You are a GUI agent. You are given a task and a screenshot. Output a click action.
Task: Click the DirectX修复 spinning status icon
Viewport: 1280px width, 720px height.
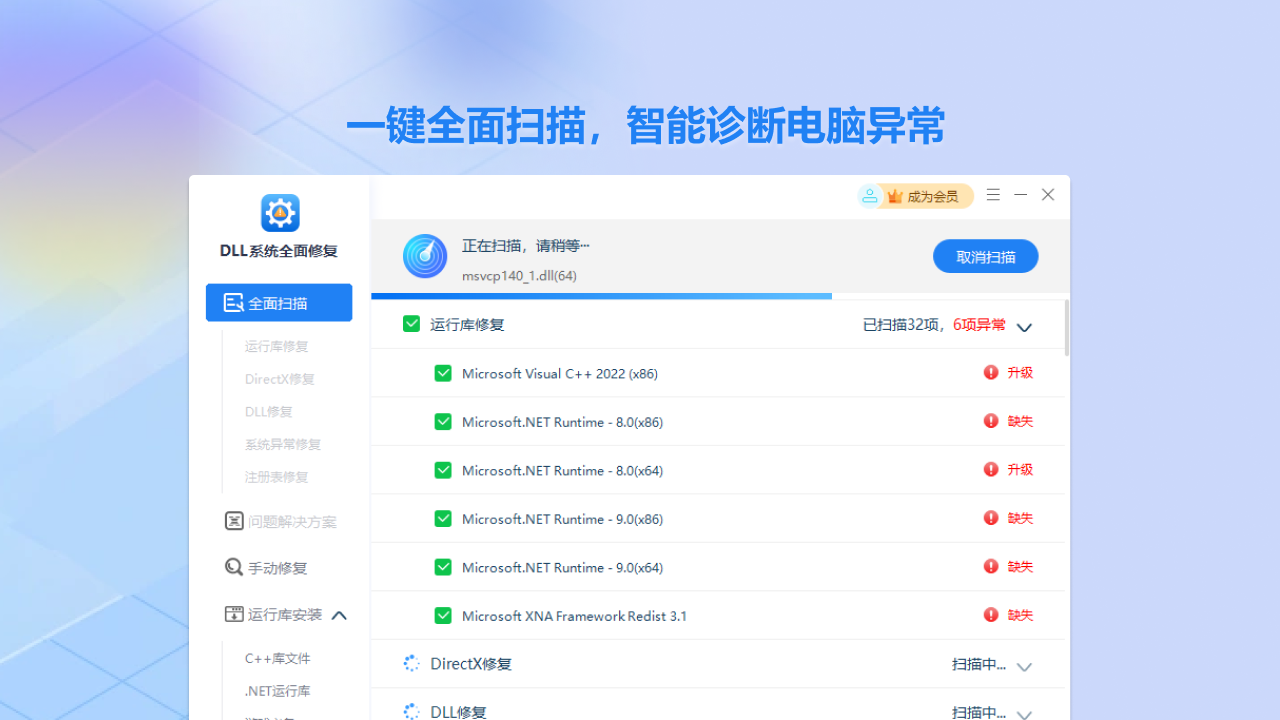[x=411, y=663]
